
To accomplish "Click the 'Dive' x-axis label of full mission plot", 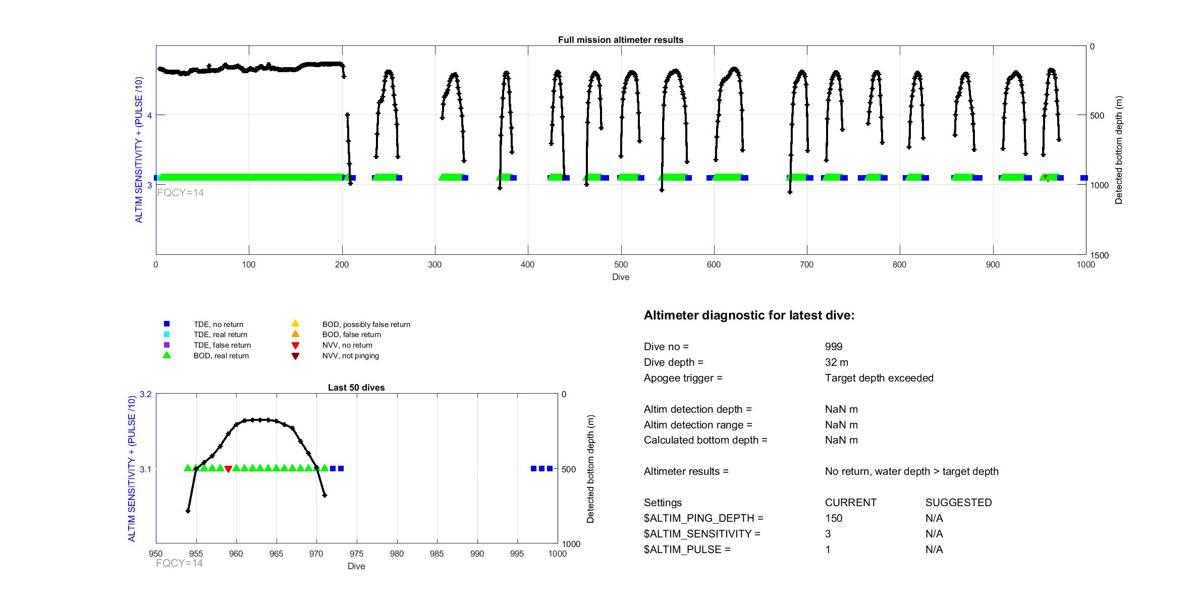I will pos(620,277).
